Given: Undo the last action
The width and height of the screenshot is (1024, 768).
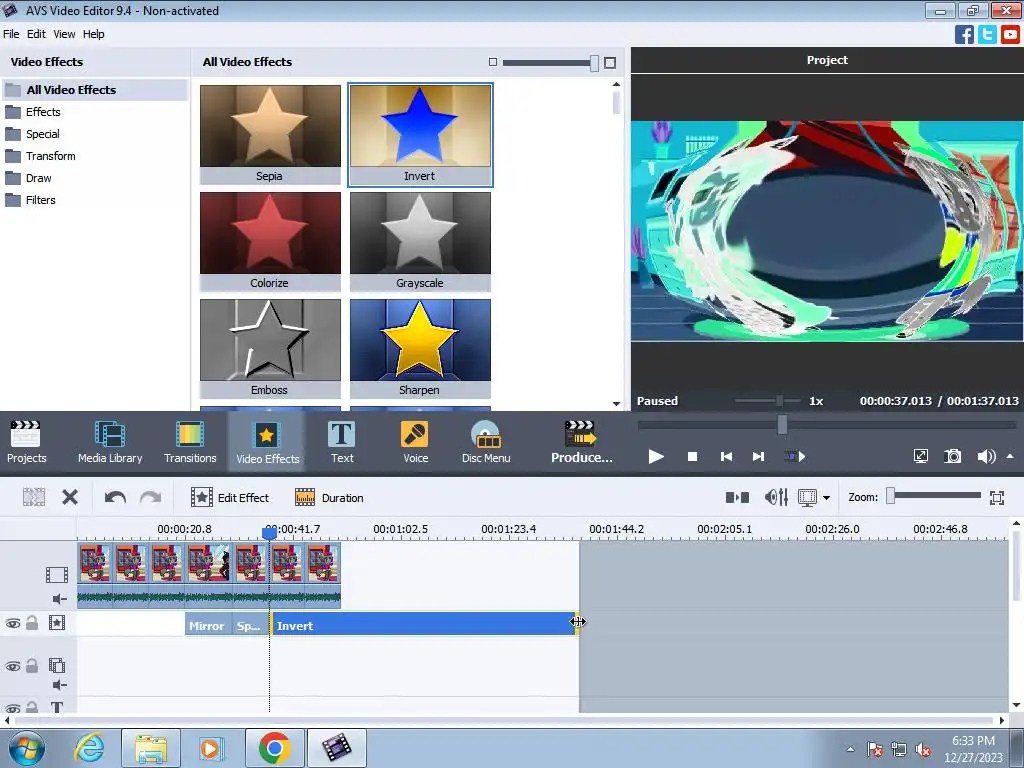Looking at the screenshot, I should pos(115,498).
